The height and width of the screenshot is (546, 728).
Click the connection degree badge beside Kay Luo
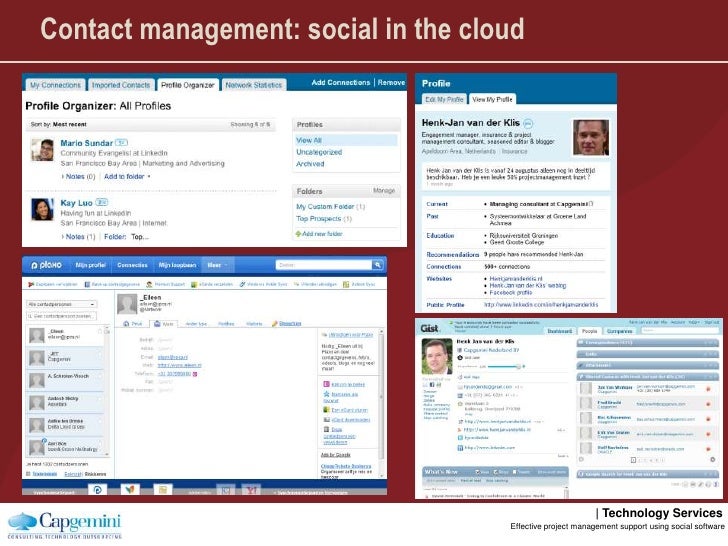click(x=102, y=202)
